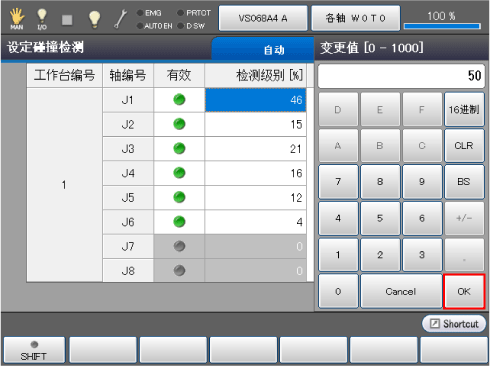Image resolution: width=490 pixels, height=366 pixels.
Task: Open the 各轴 W0 T0 selector
Action: 355,18
